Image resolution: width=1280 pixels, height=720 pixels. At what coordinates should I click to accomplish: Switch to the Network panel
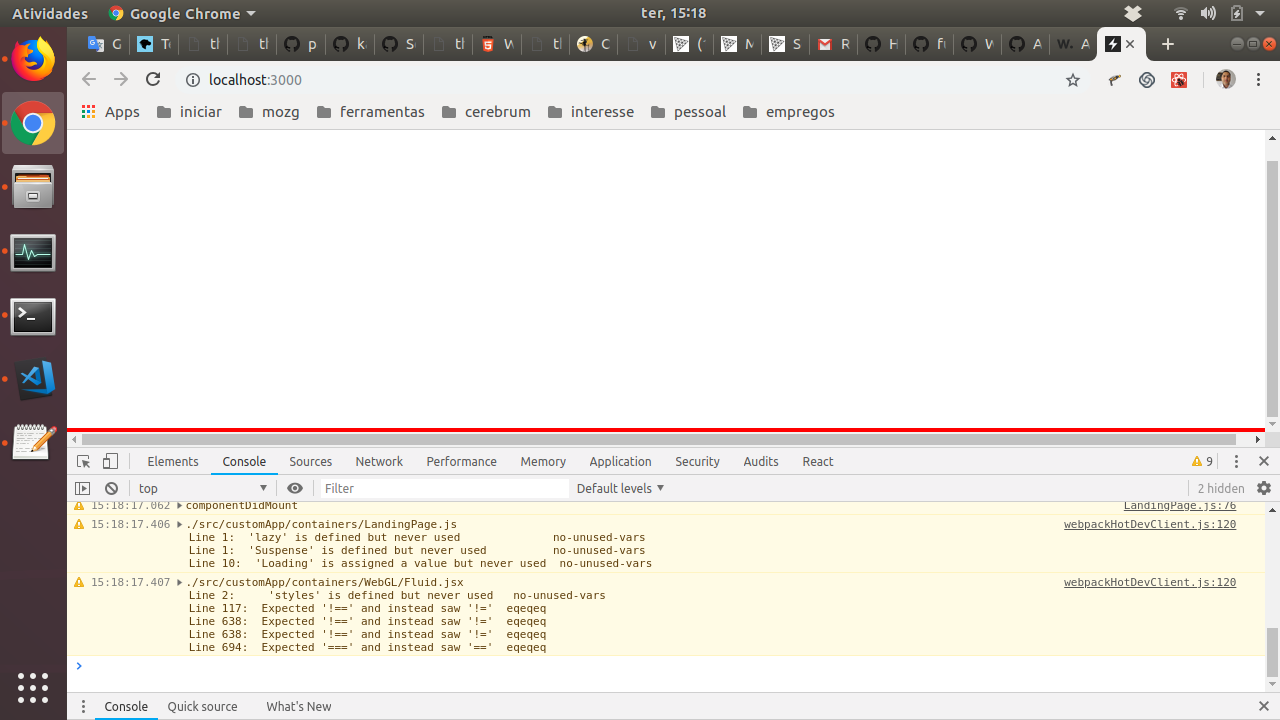[x=379, y=461]
